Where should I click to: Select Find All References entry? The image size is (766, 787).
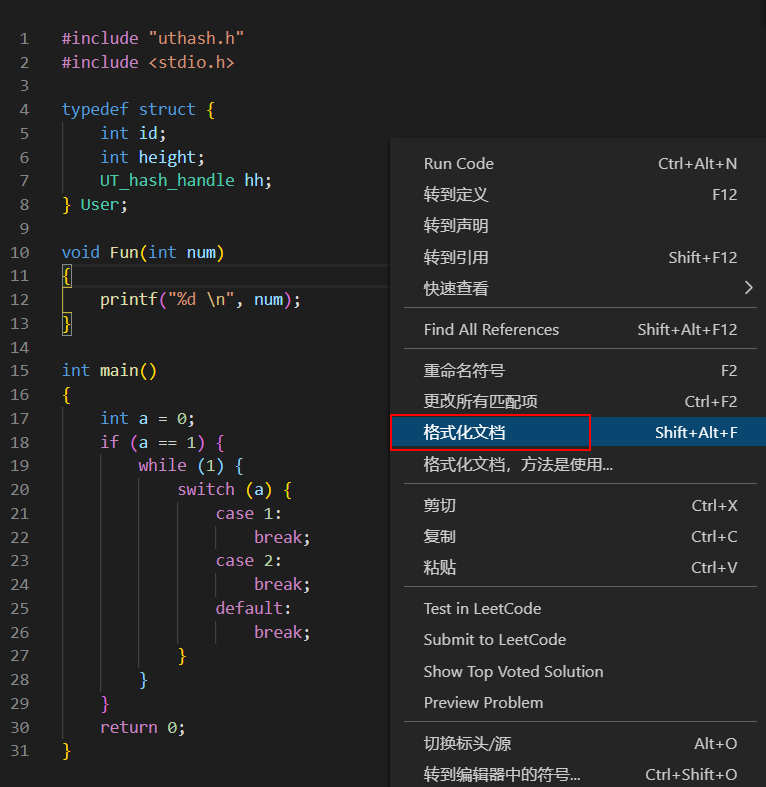(x=580, y=329)
